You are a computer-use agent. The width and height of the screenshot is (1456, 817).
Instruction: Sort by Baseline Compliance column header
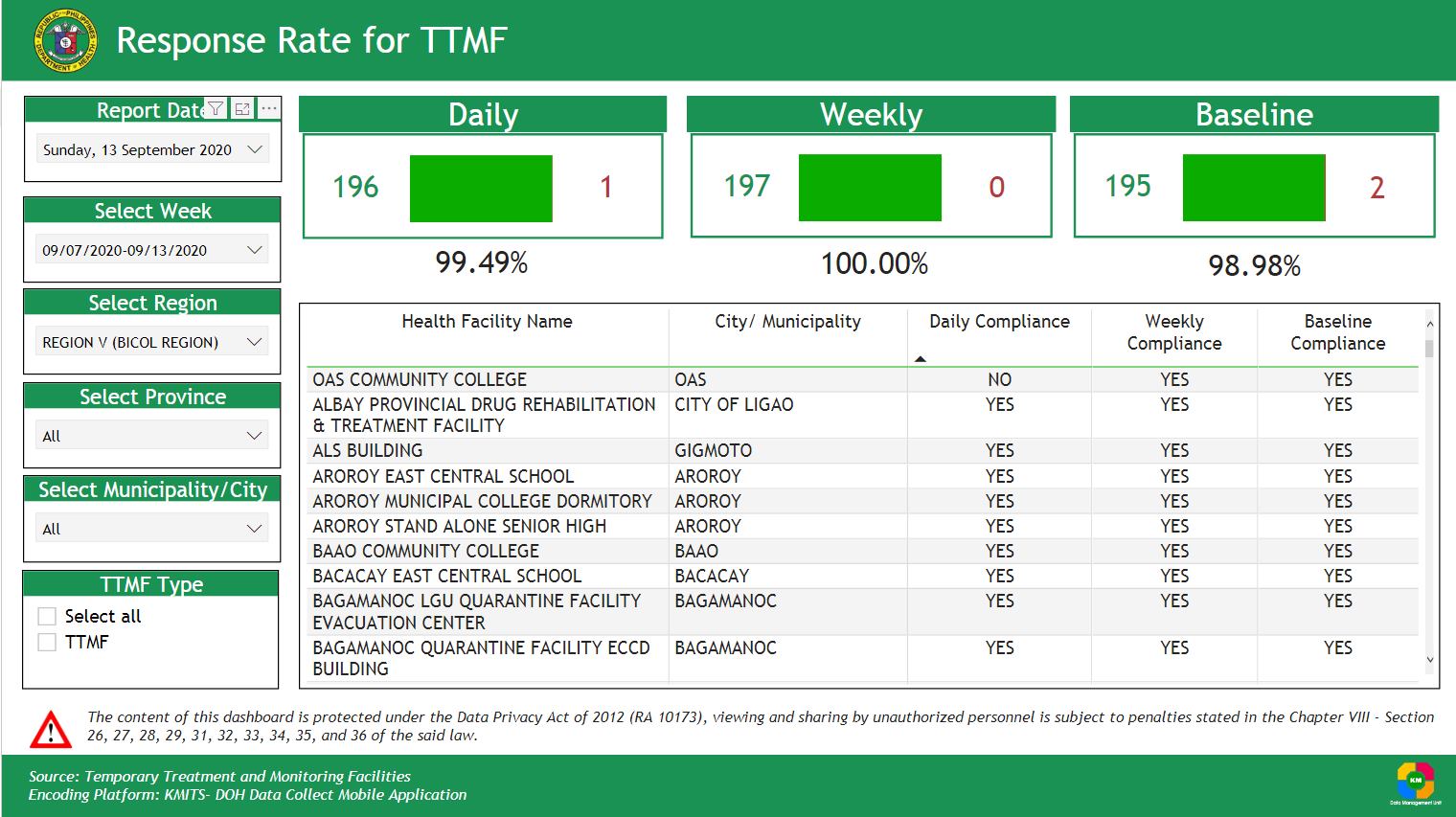(x=1337, y=332)
